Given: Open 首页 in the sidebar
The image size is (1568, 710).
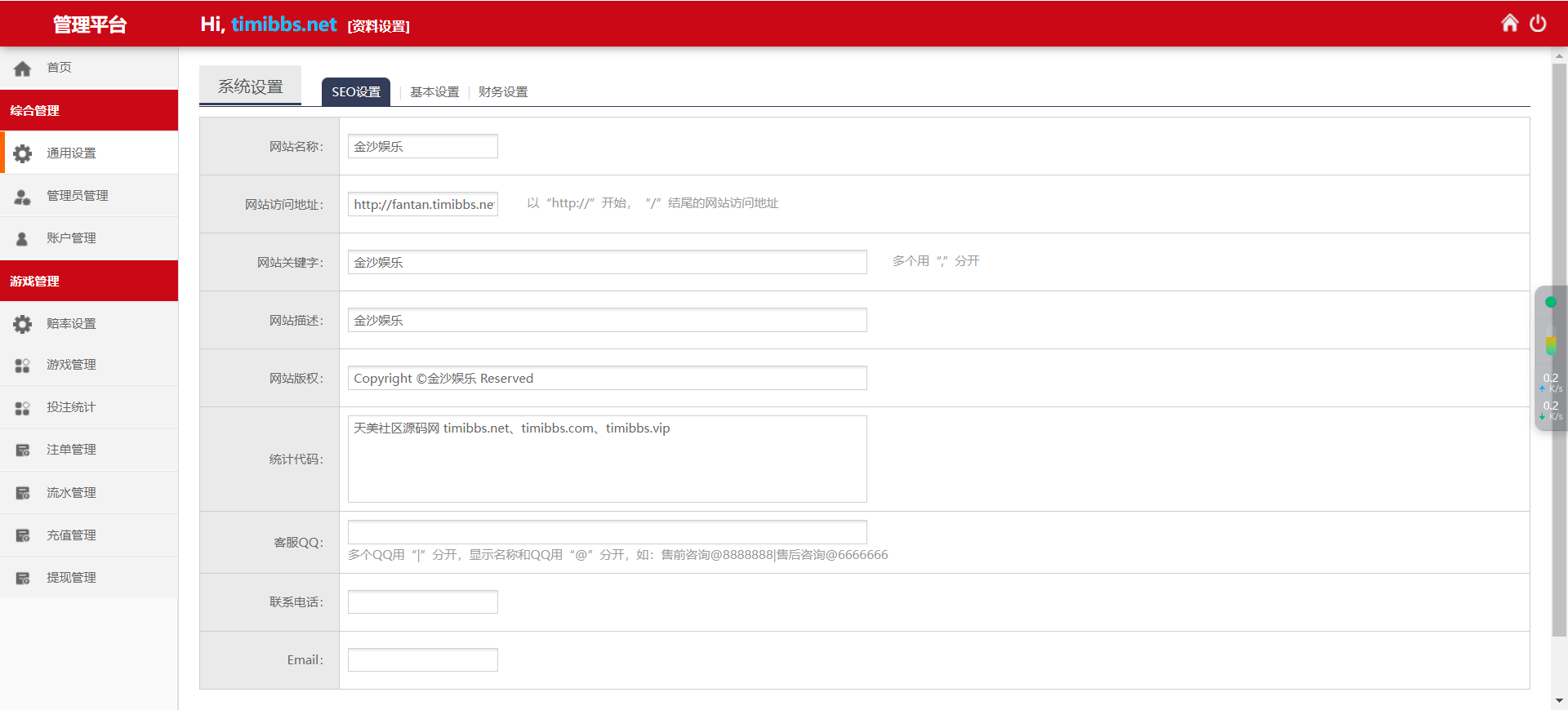Looking at the screenshot, I should pos(59,68).
